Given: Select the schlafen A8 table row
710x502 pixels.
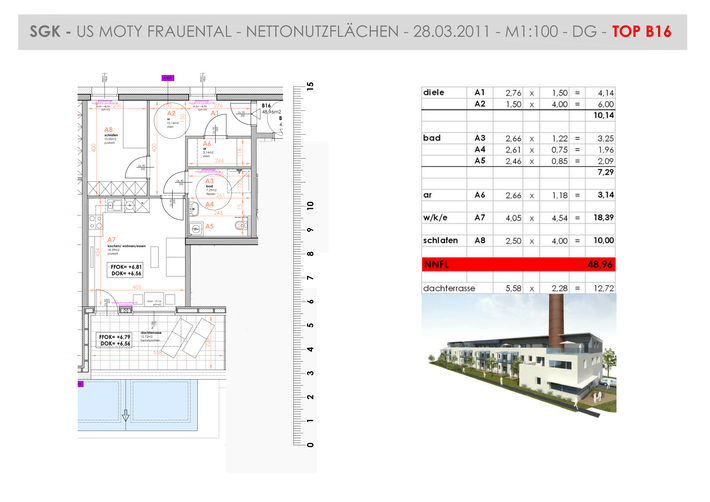Looking at the screenshot, I should (518, 240).
